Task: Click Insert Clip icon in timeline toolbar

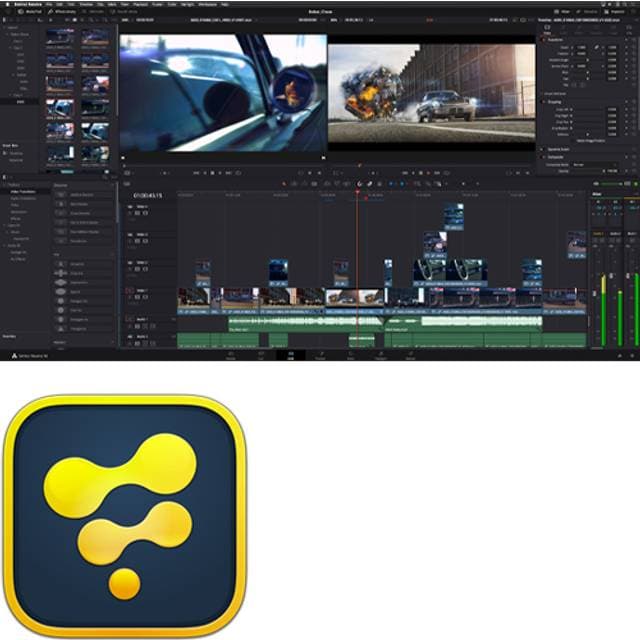Action: (327, 184)
